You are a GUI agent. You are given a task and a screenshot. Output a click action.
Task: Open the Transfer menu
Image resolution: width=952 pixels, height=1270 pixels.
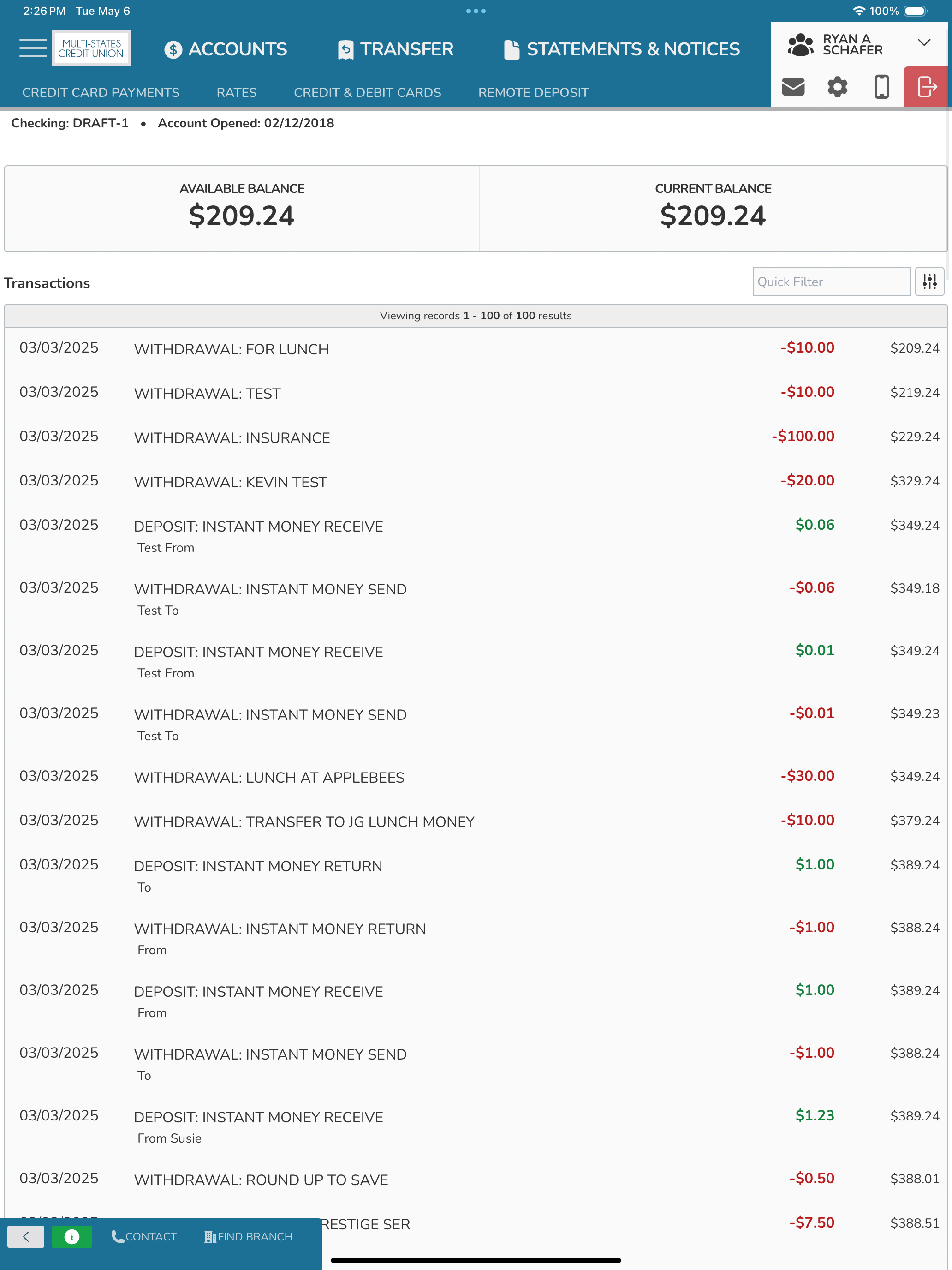point(396,49)
